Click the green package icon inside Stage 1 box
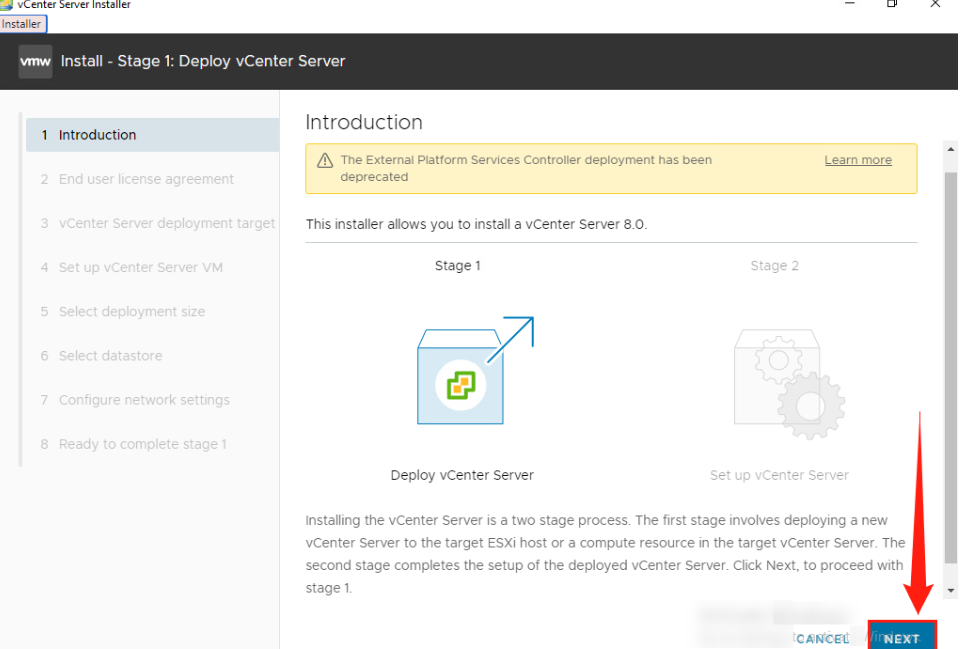The height and width of the screenshot is (649, 962). [x=461, y=385]
